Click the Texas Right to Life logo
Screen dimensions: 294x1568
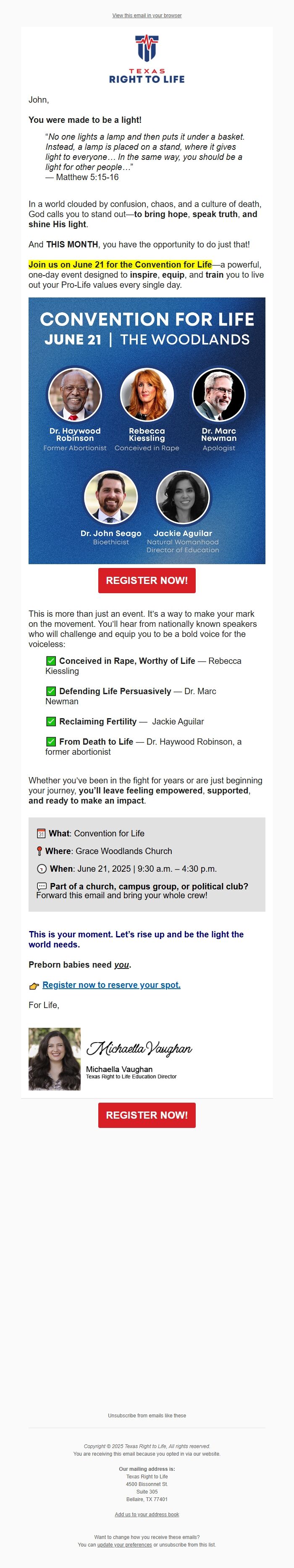click(147, 58)
